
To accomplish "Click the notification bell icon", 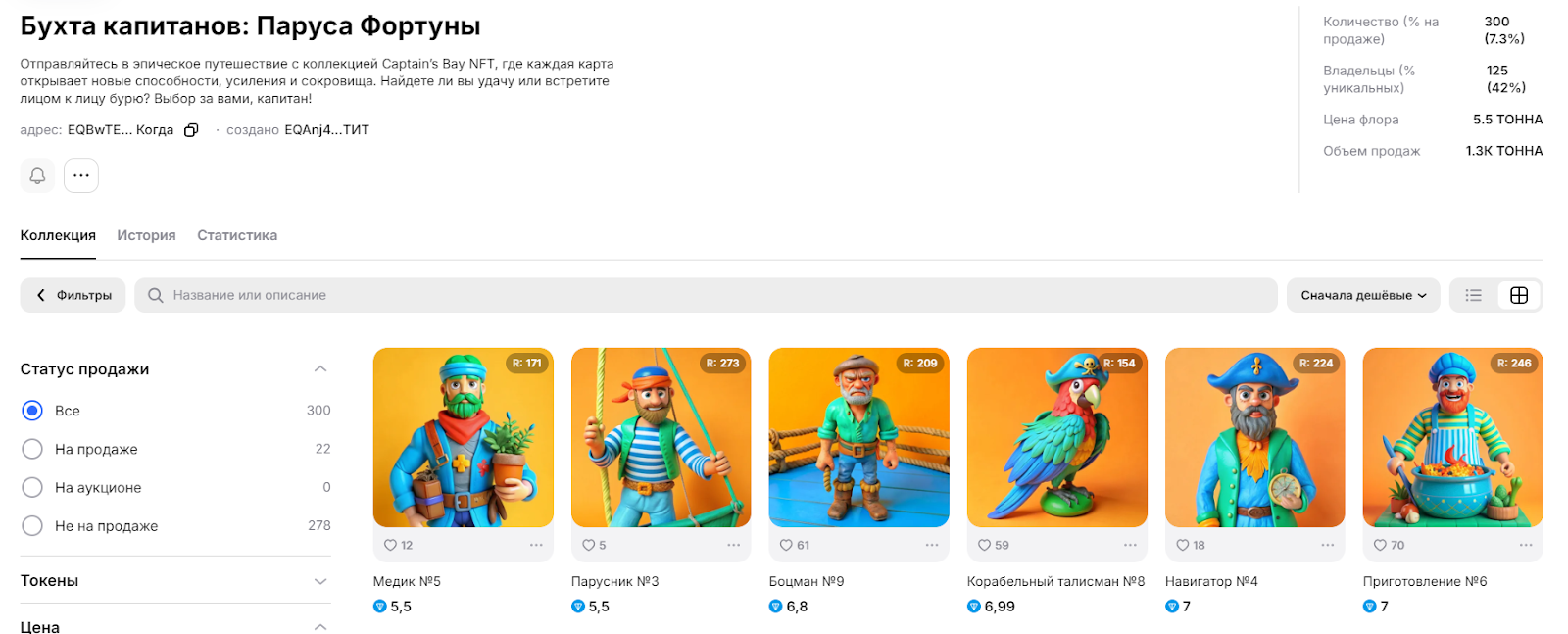I will pos(37,175).
